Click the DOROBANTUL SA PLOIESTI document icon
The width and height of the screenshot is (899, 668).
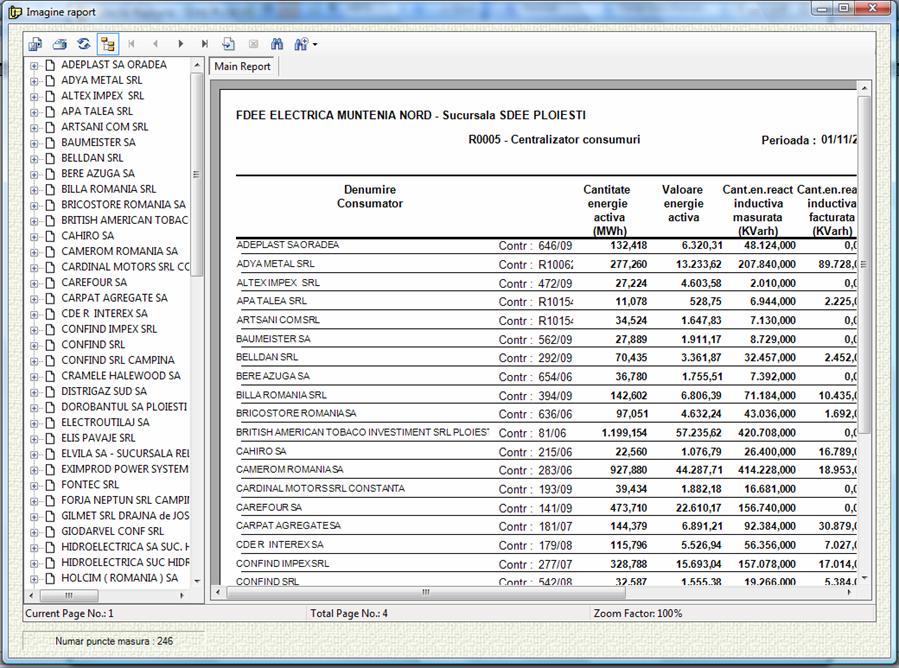pyautogui.click(x=50, y=407)
